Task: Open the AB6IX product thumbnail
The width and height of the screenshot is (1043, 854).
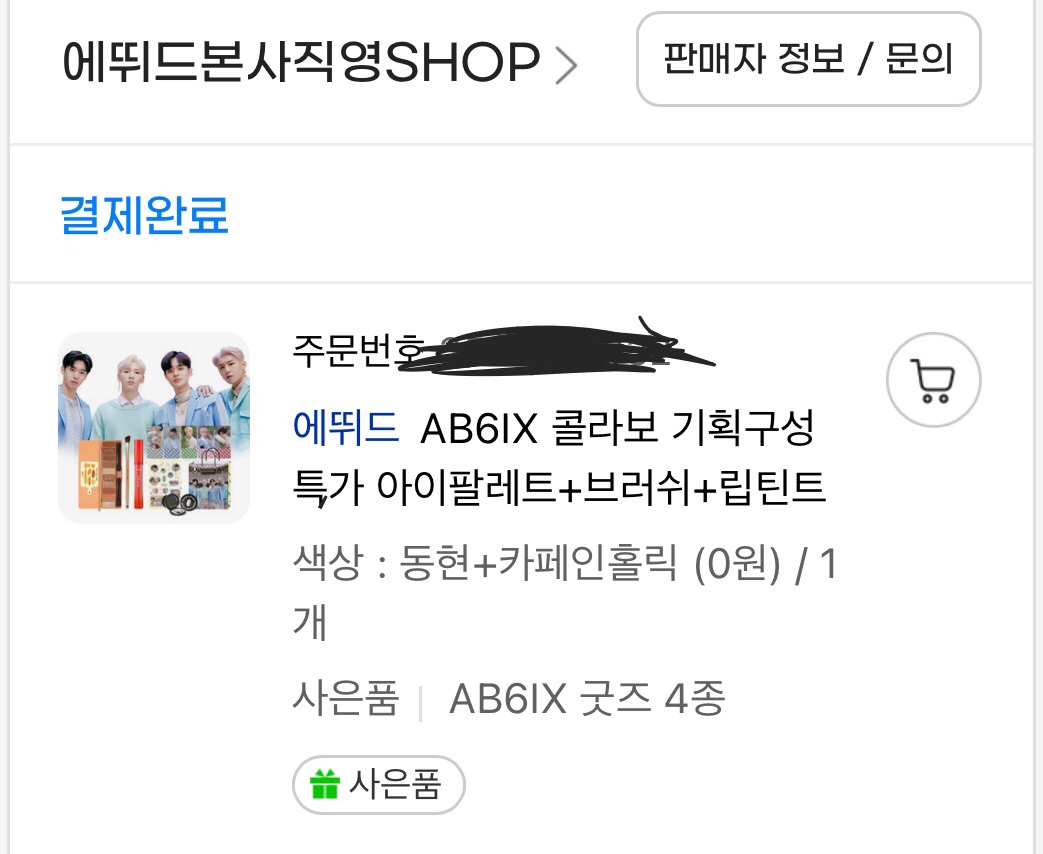Action: click(154, 428)
